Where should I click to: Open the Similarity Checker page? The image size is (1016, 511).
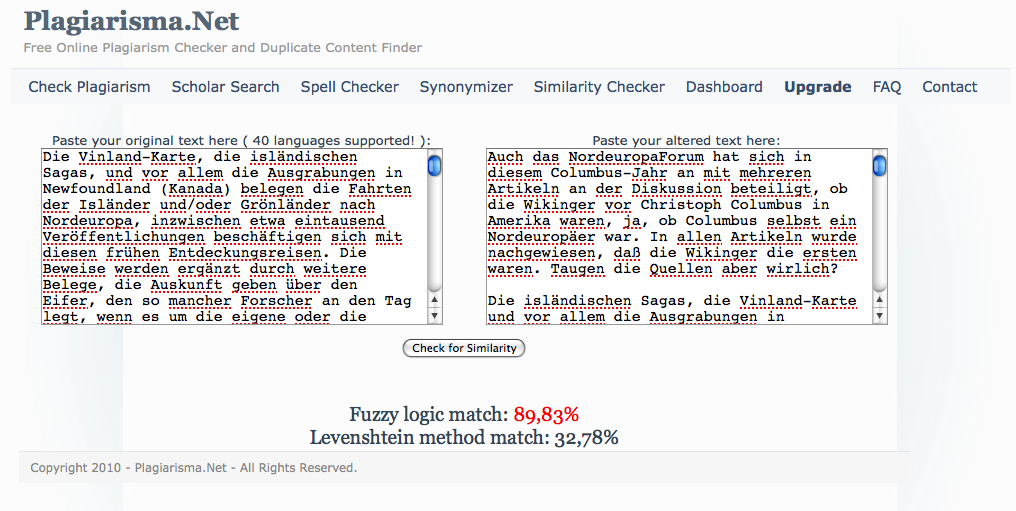coord(599,87)
